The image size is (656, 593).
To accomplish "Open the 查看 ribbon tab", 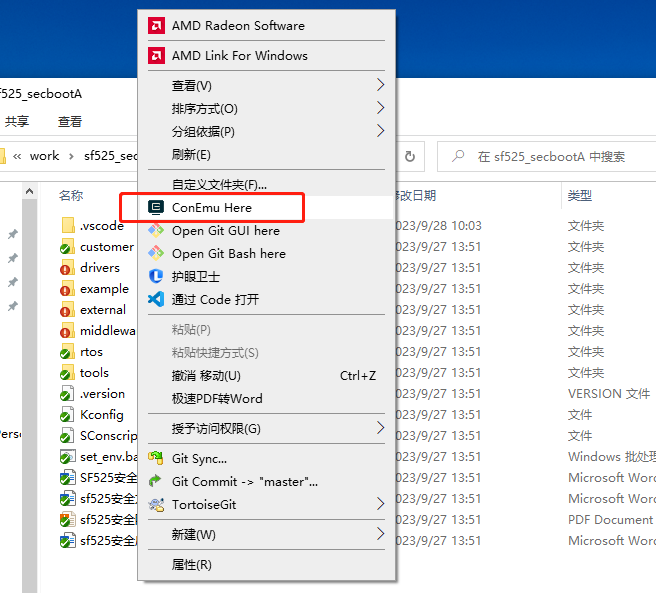I will point(70,121).
